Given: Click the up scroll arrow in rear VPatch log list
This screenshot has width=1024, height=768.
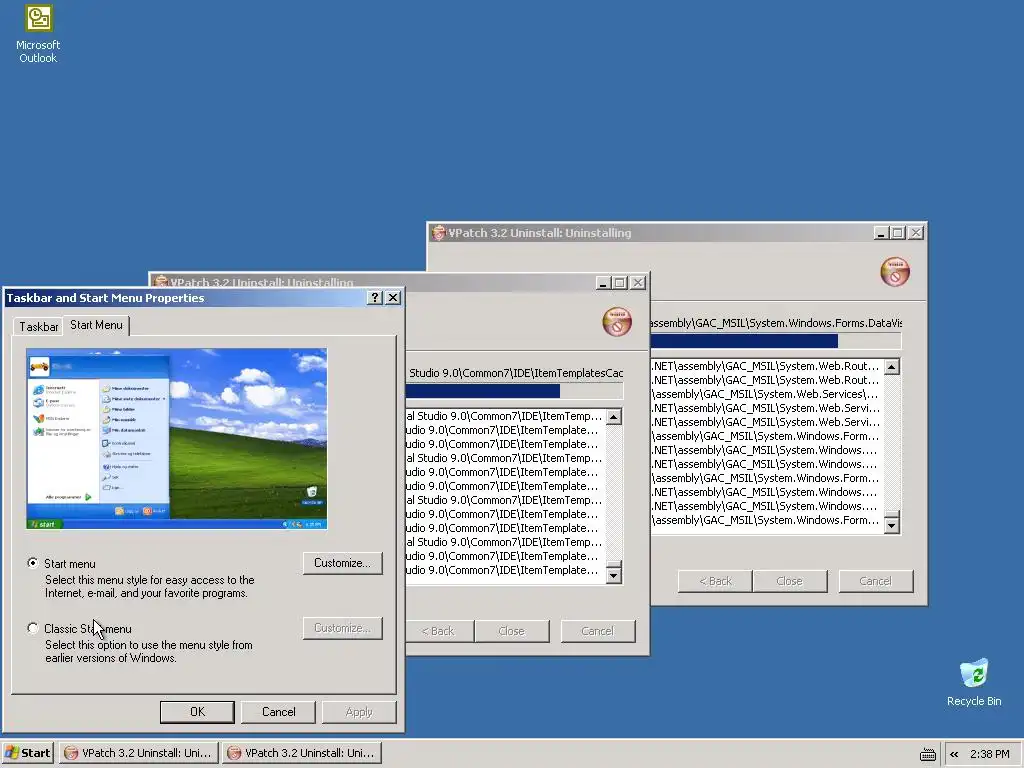Looking at the screenshot, I should click(x=892, y=366).
